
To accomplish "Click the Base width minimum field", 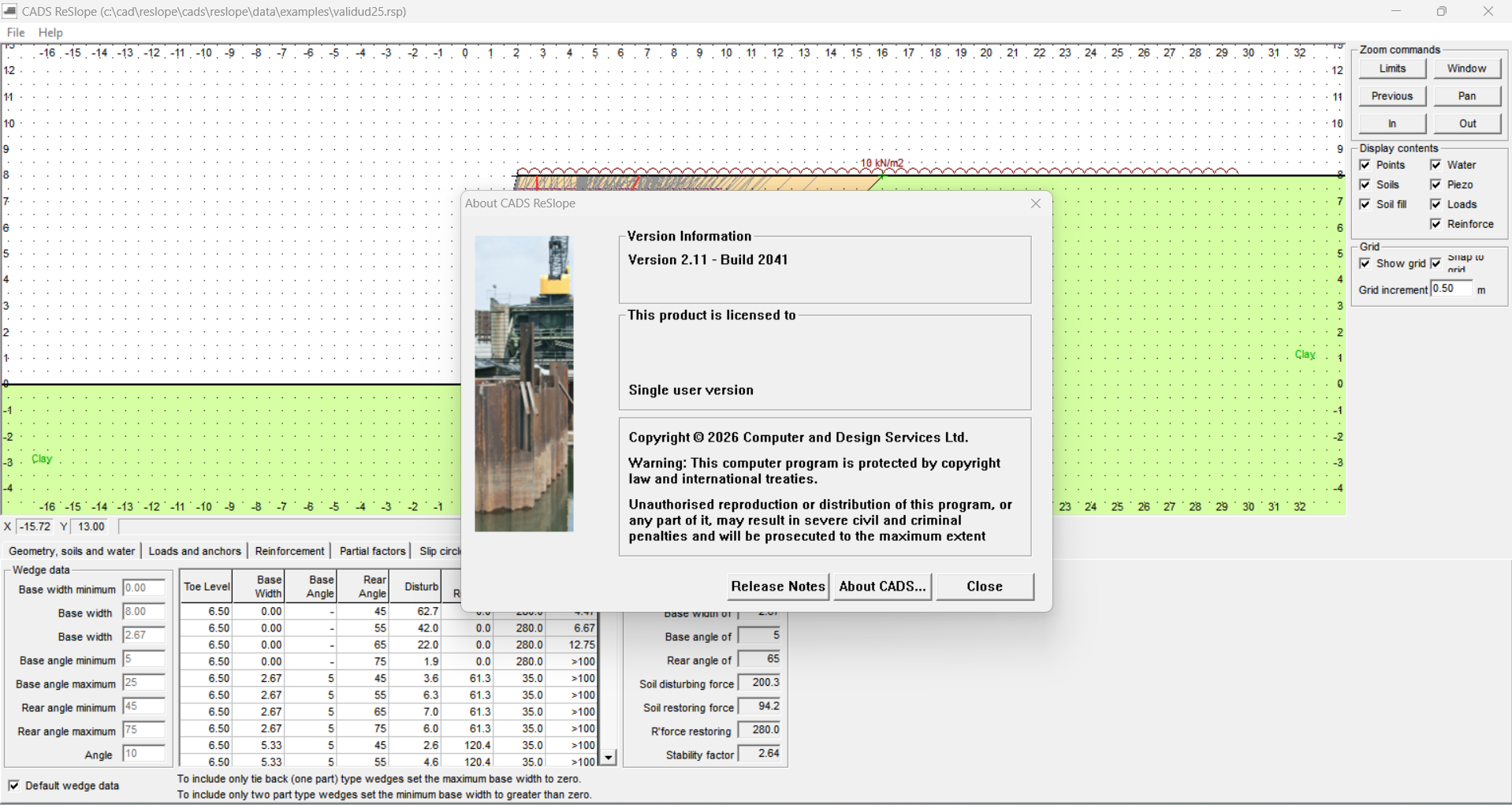I will (144, 588).
